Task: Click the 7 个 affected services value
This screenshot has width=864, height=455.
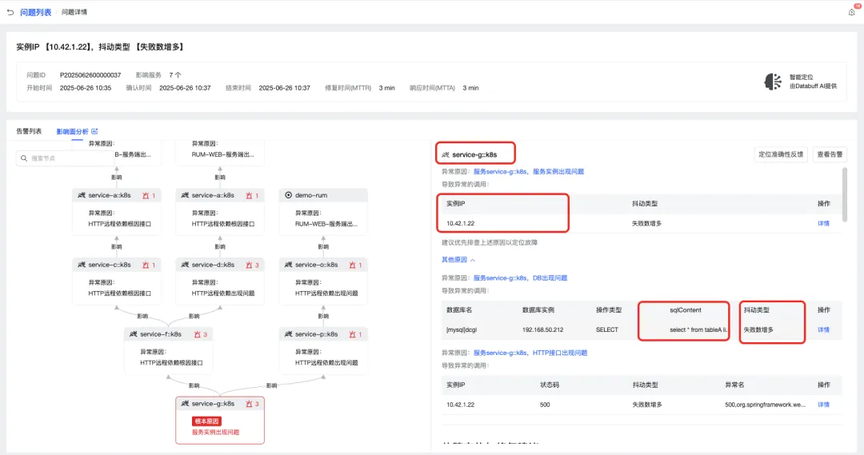Action: click(x=175, y=75)
